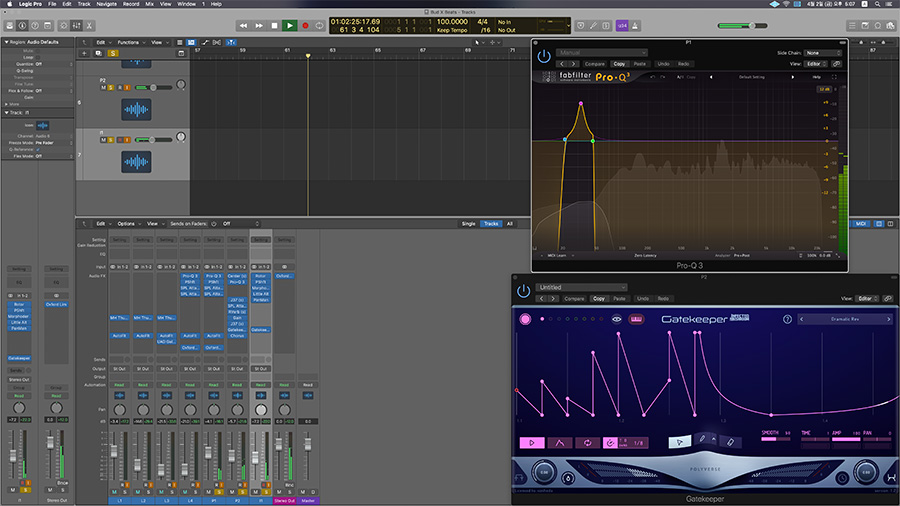This screenshot has width=900, height=506.
Task: Click Paste in the Pro-Q 3 header
Action: (639, 64)
